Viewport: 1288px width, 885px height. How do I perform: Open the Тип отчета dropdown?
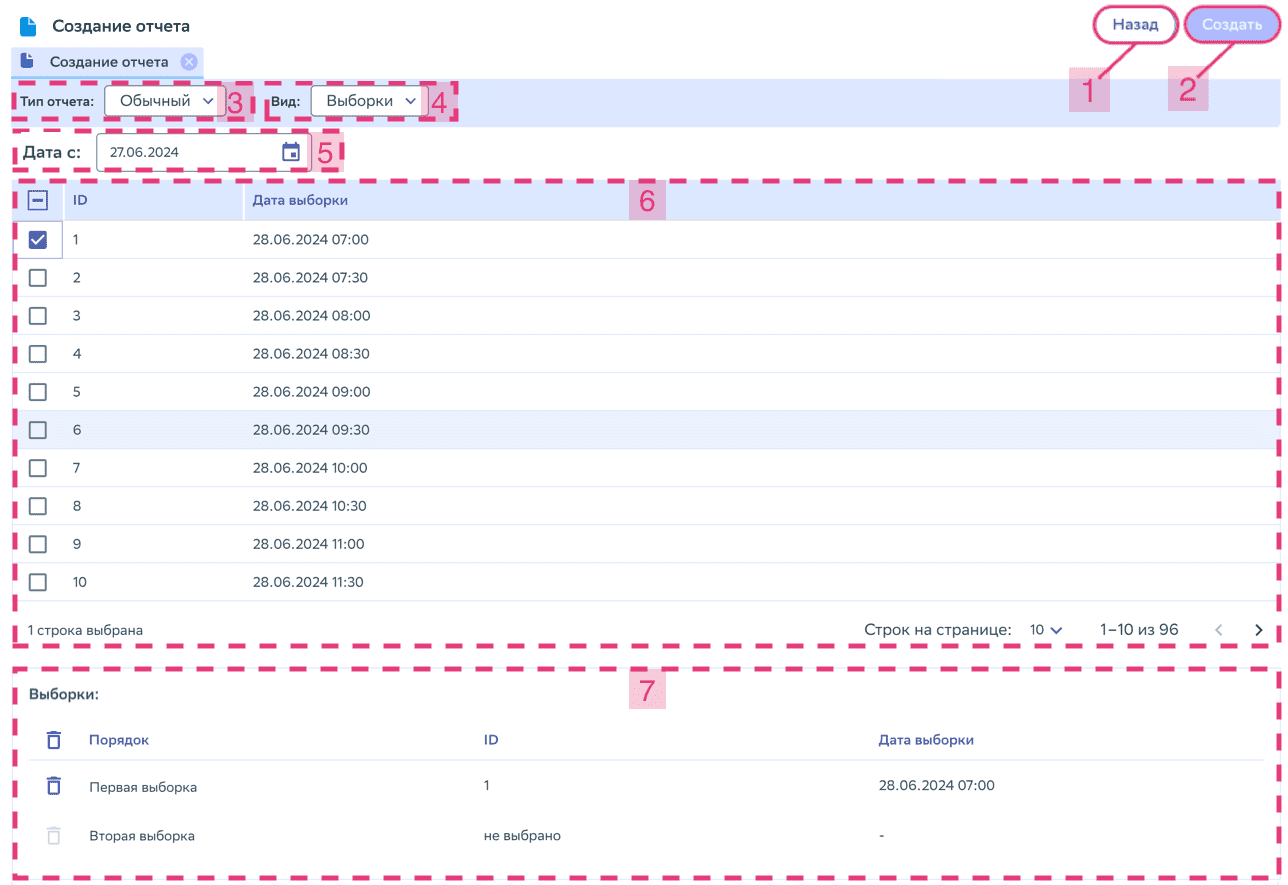(165, 101)
